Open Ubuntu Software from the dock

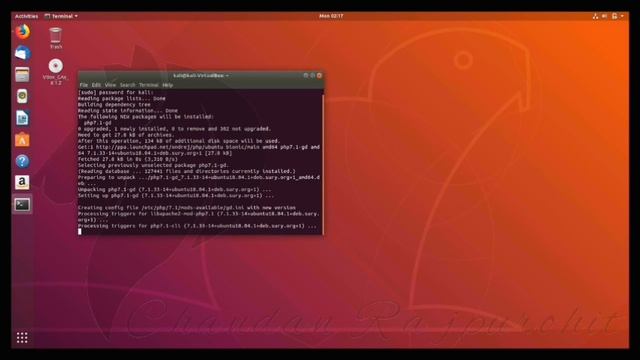(x=22, y=140)
